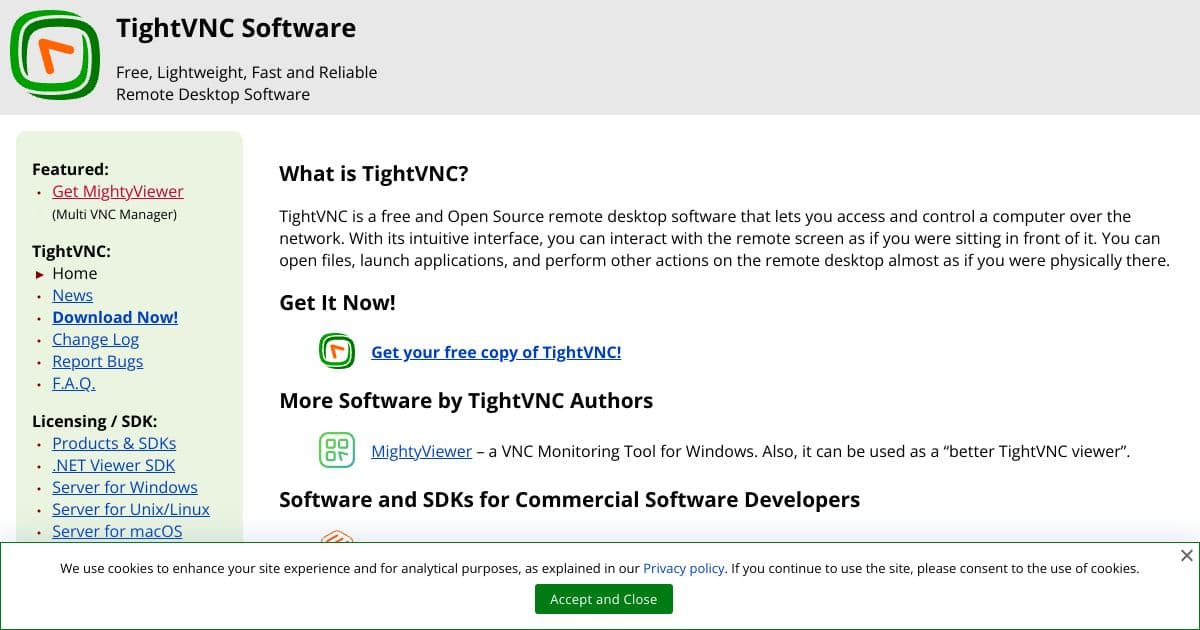Open the F.A.Q. page

pos(73,383)
